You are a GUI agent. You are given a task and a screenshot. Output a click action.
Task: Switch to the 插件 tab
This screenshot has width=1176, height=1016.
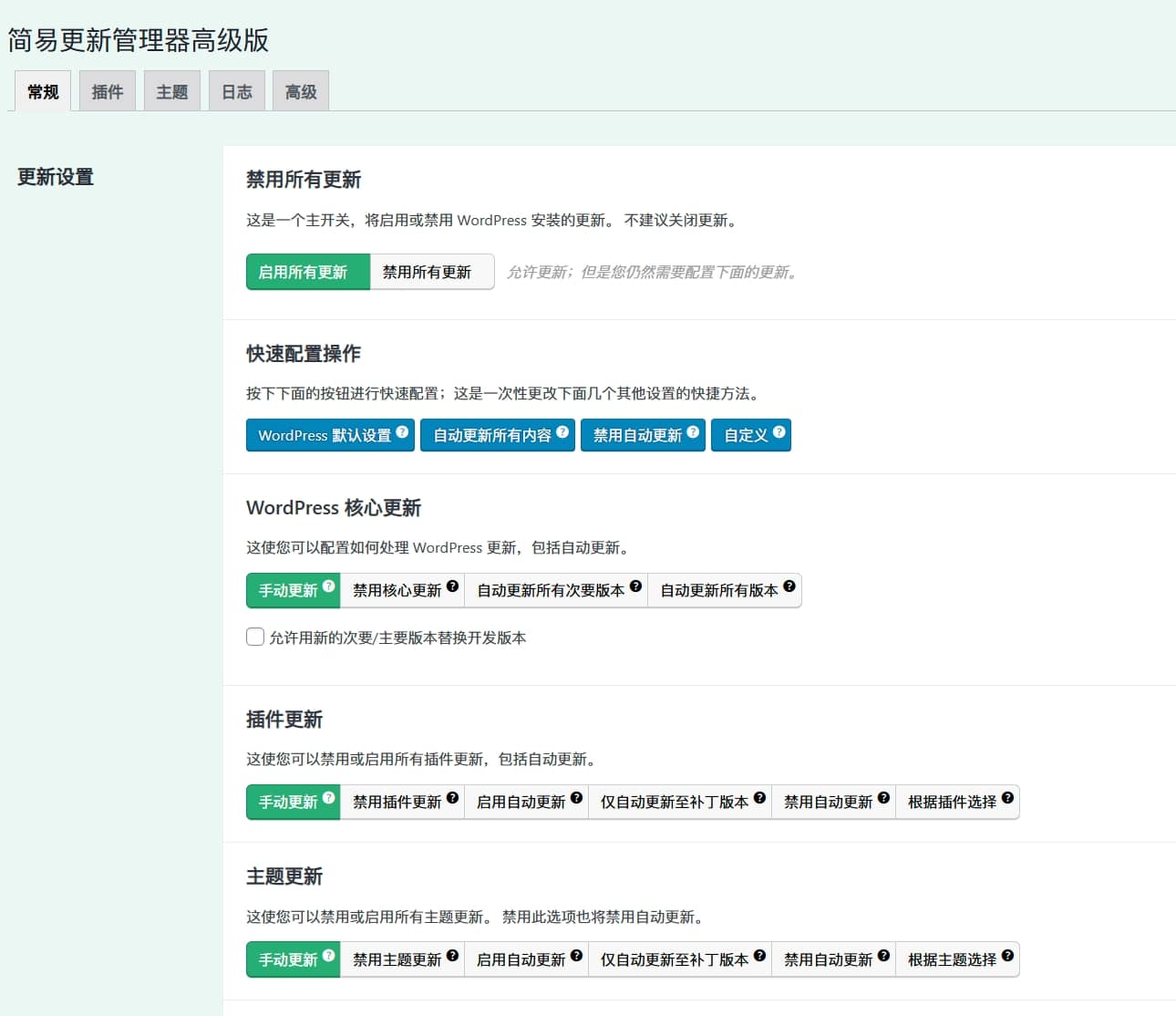point(108,91)
